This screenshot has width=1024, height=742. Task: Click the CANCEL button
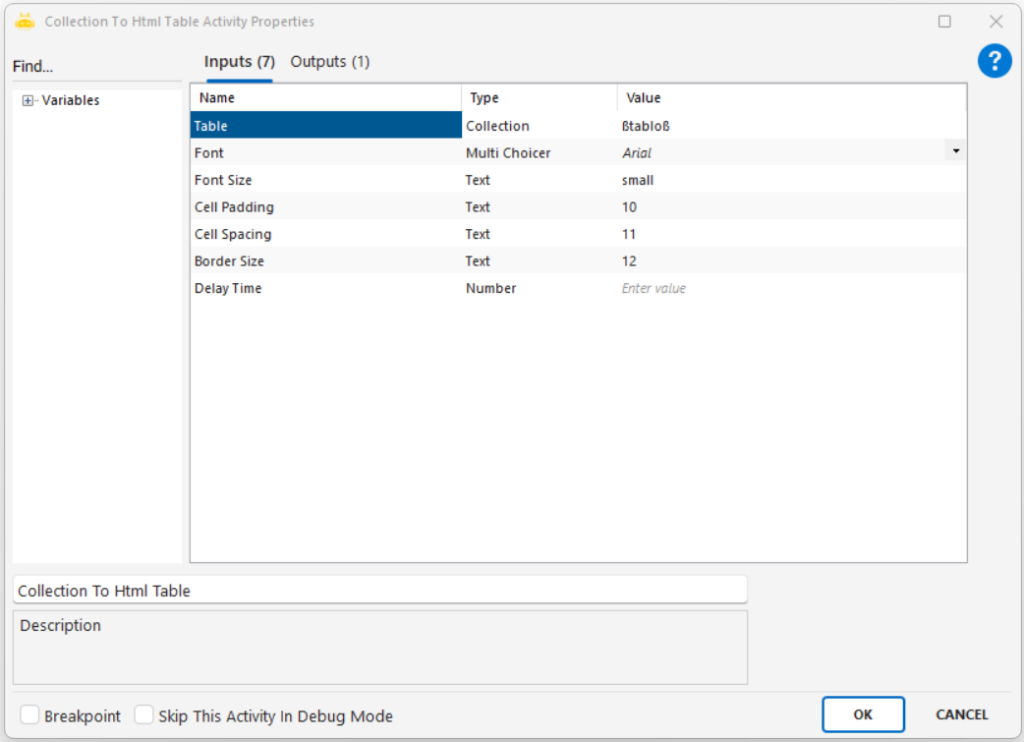click(x=961, y=715)
